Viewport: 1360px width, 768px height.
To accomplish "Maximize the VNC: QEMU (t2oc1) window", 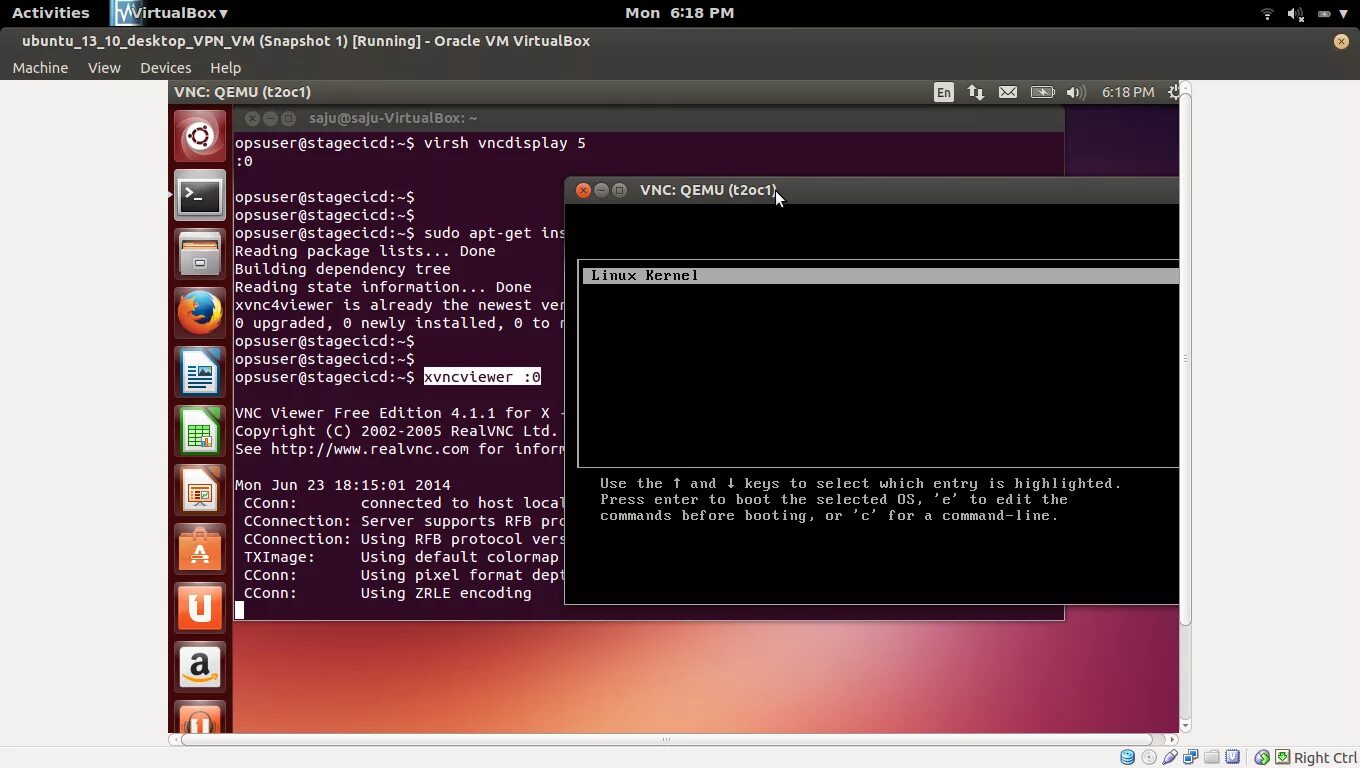I will coord(619,190).
